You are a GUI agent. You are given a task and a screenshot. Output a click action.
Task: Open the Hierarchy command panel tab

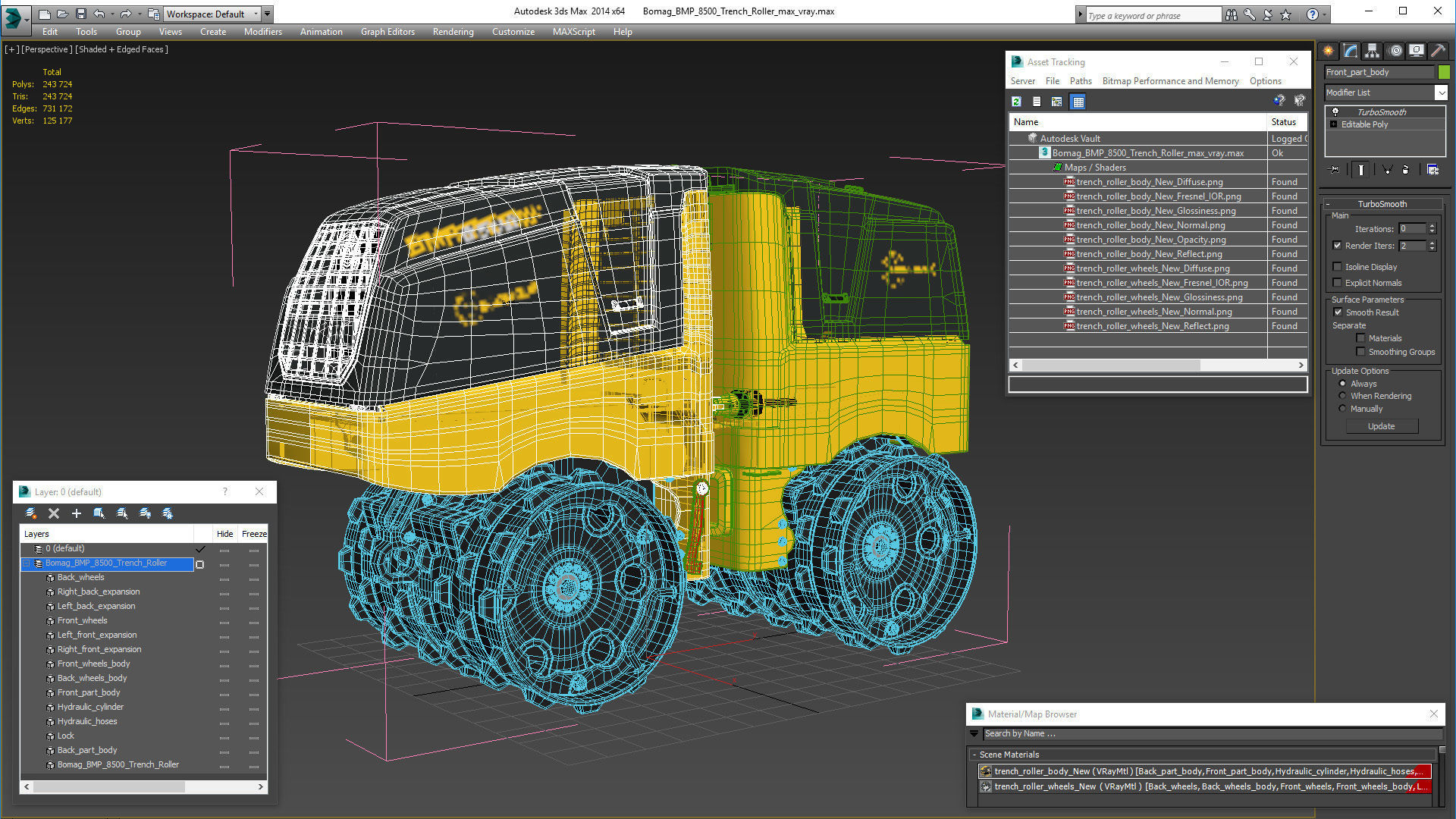pos(1373,51)
